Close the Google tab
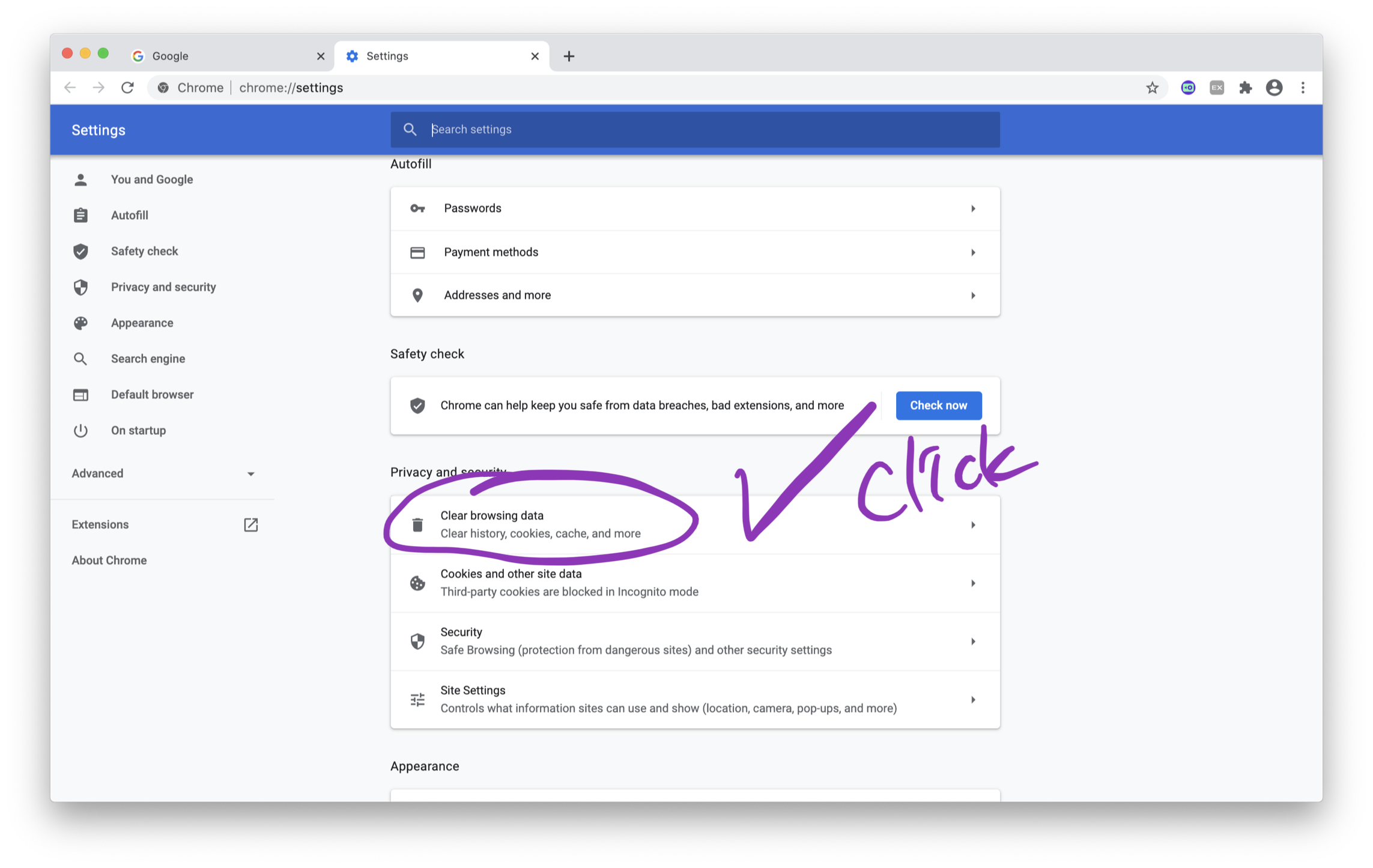 [320, 56]
